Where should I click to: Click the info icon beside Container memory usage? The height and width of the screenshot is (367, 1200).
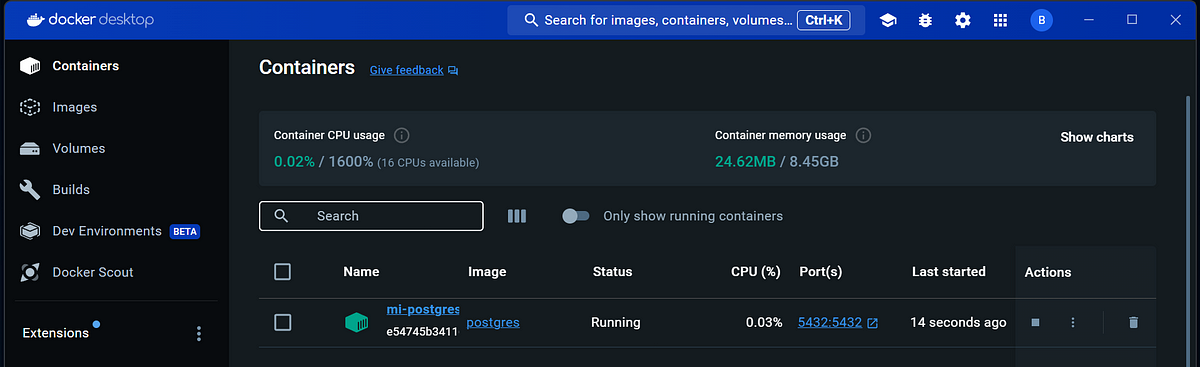tap(863, 135)
